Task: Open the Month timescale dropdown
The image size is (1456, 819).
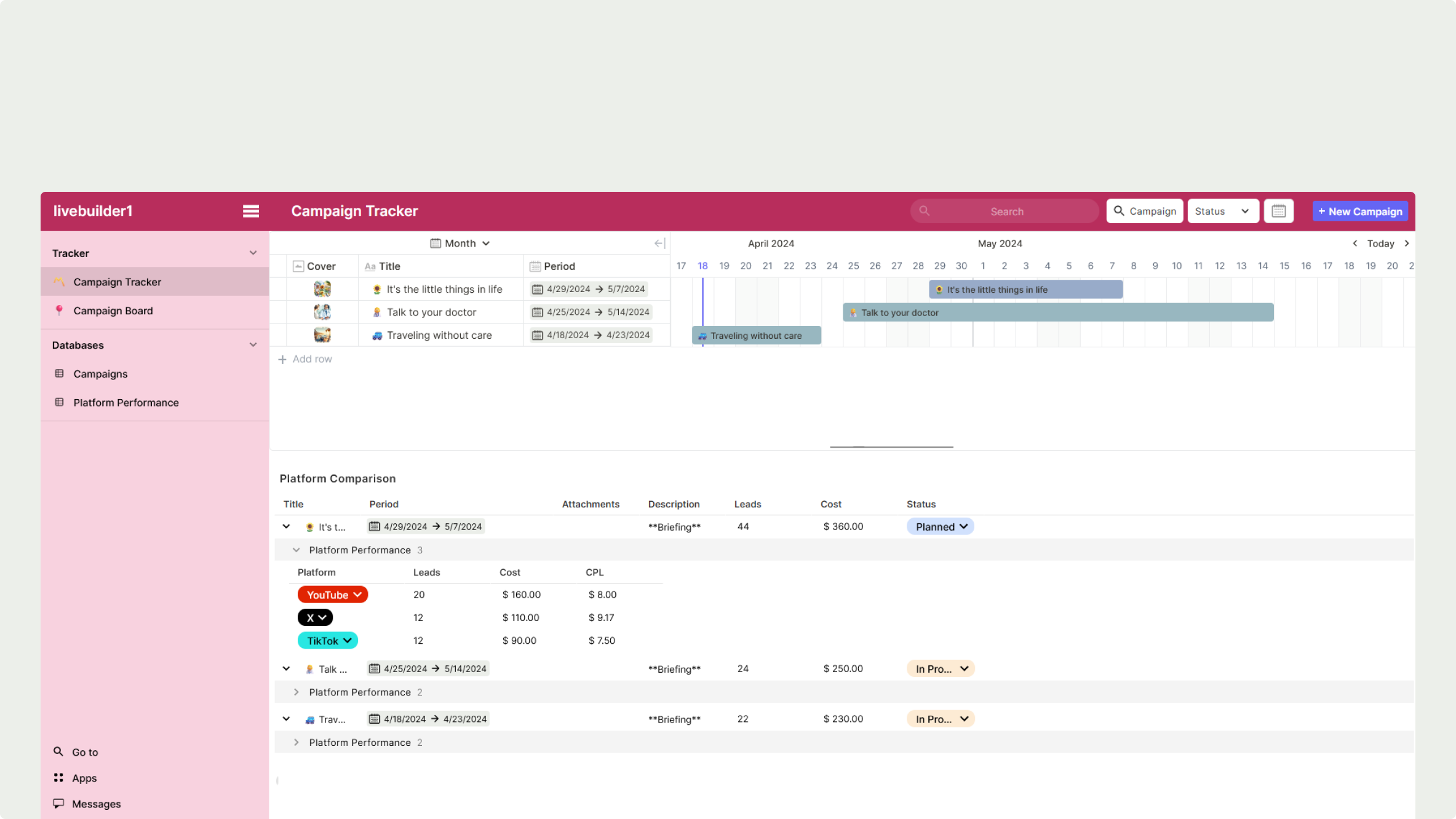Action: point(460,243)
